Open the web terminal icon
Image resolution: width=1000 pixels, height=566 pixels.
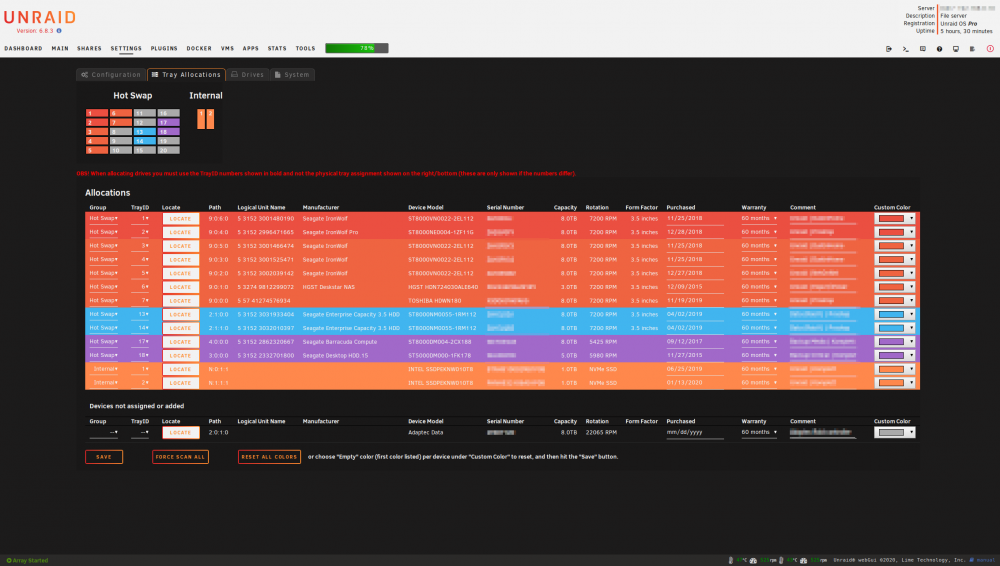pyautogui.click(x=906, y=48)
